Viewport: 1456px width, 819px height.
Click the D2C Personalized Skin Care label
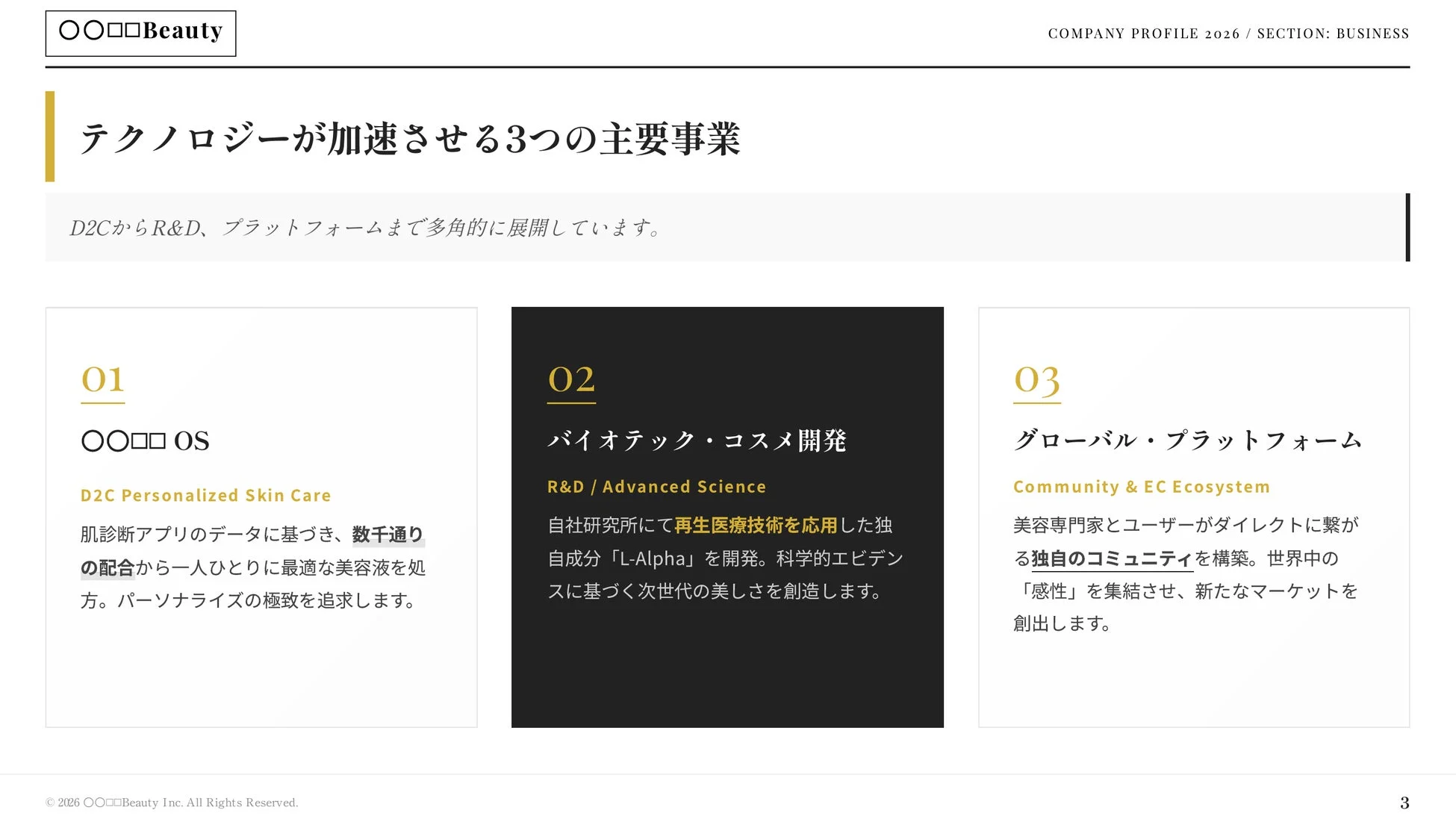tap(206, 495)
